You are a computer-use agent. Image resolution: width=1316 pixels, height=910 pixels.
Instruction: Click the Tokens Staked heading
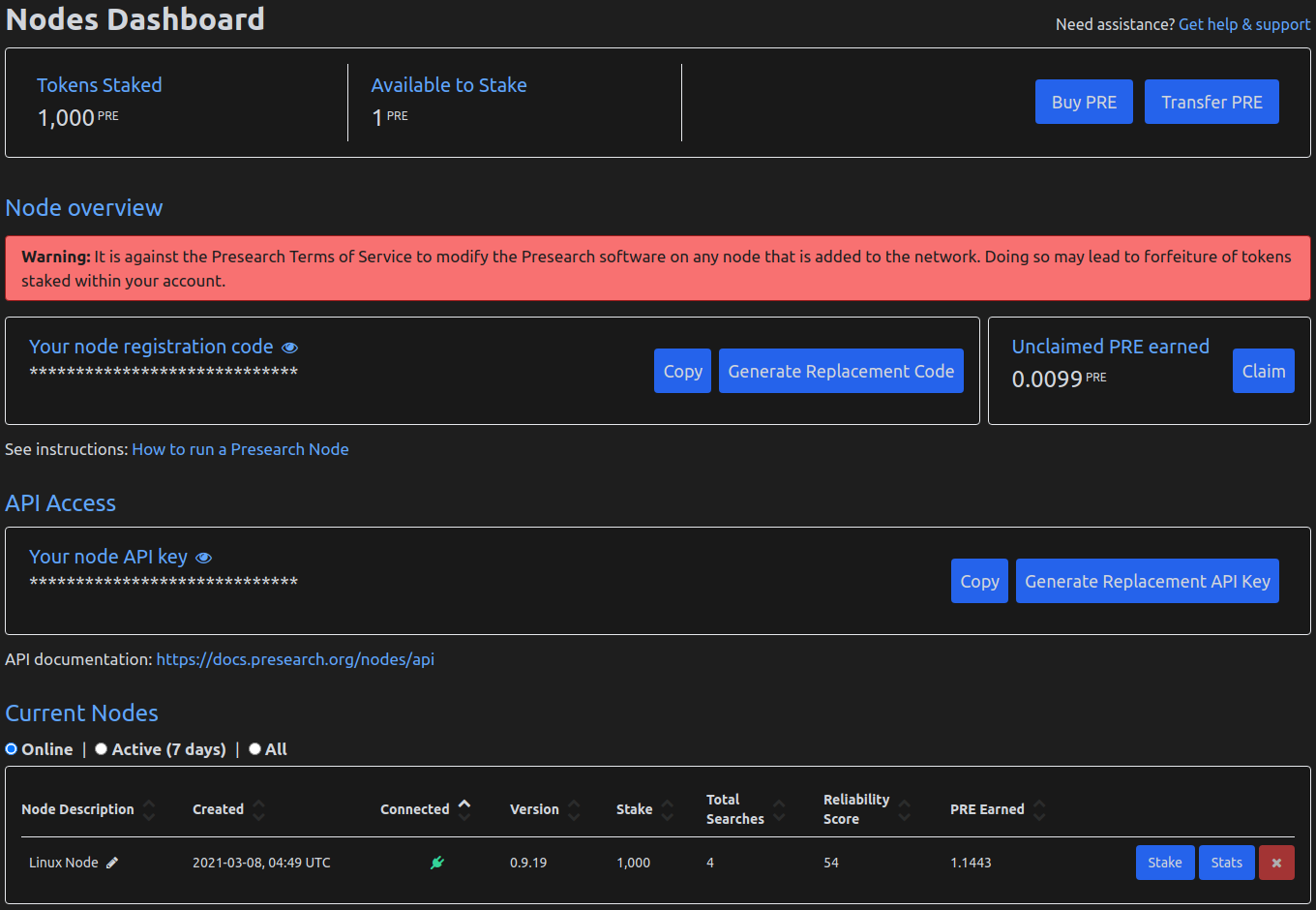100,85
